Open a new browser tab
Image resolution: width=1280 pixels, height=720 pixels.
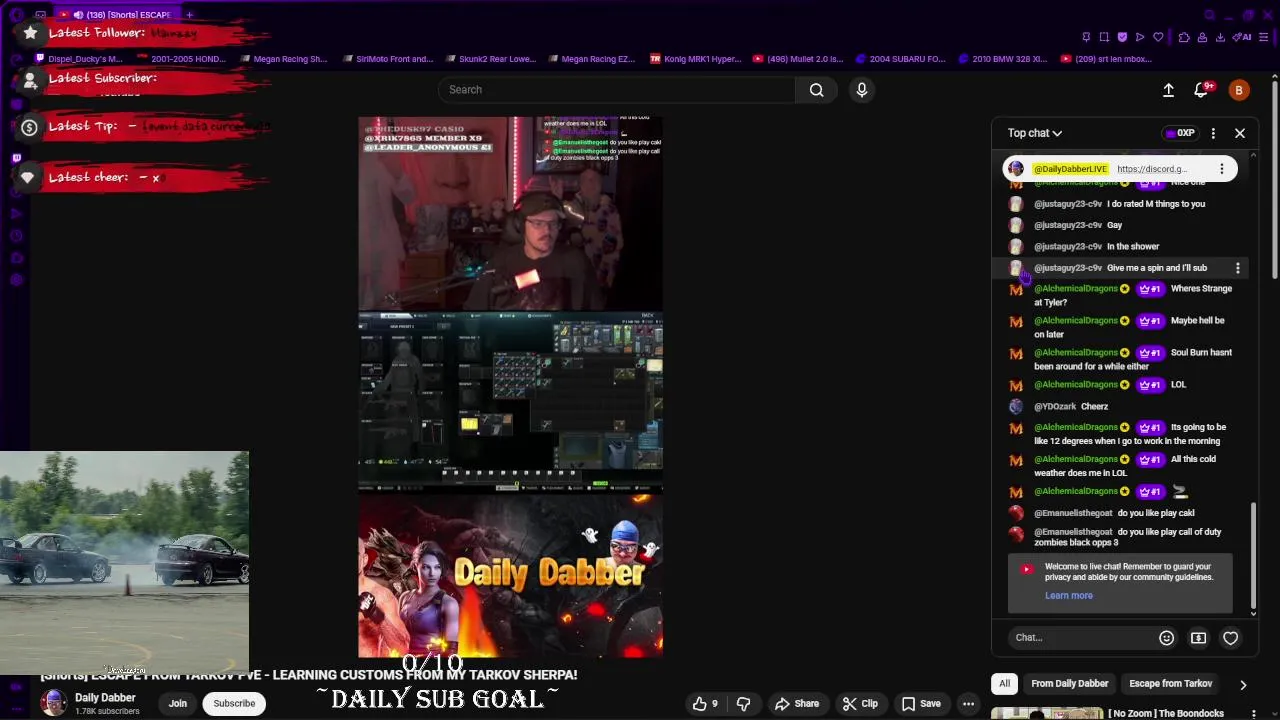click(189, 15)
